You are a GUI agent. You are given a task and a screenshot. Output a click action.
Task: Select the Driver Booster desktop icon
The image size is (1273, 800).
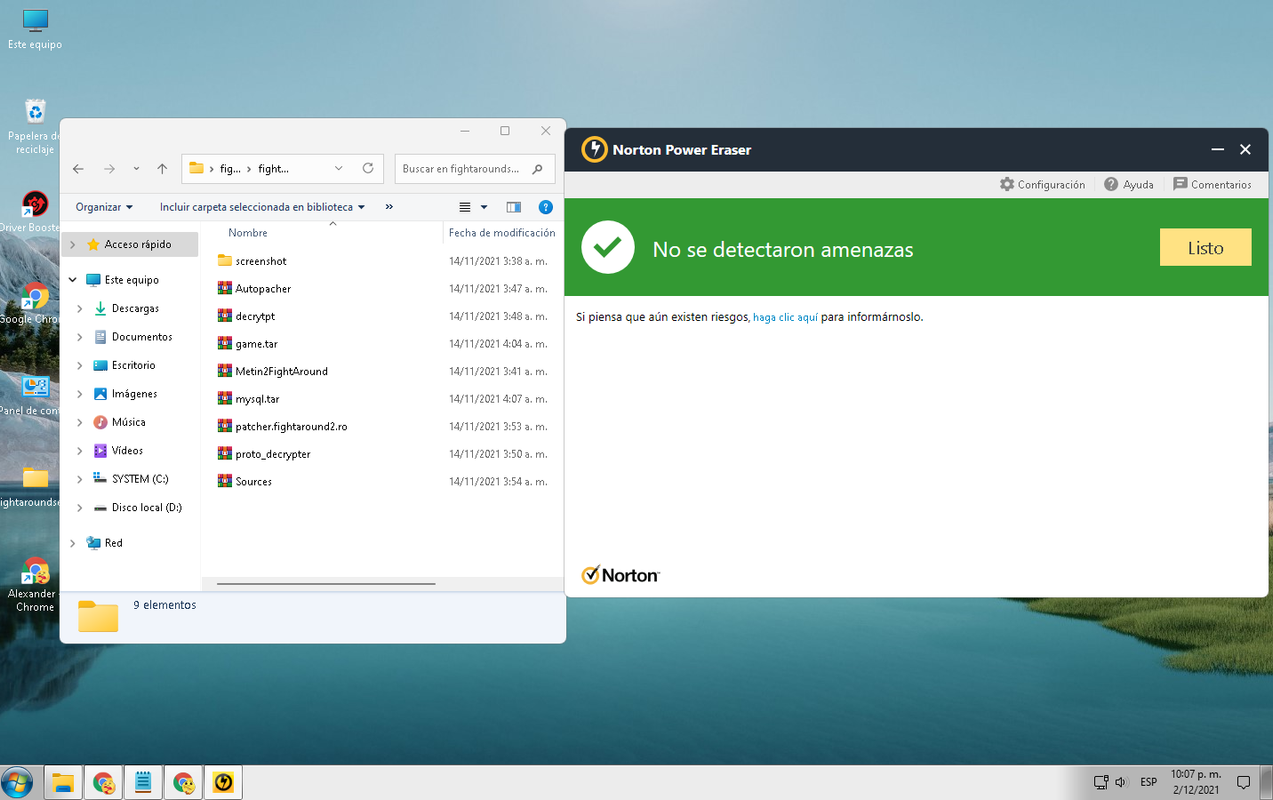[35, 212]
